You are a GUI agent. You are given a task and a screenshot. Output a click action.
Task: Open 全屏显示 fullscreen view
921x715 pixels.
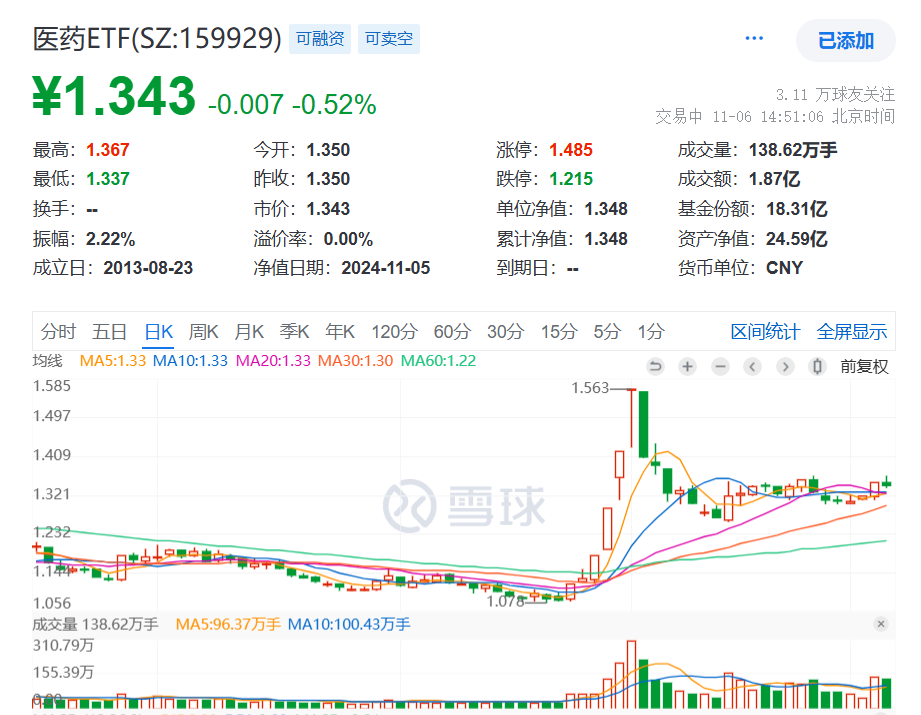point(851,331)
